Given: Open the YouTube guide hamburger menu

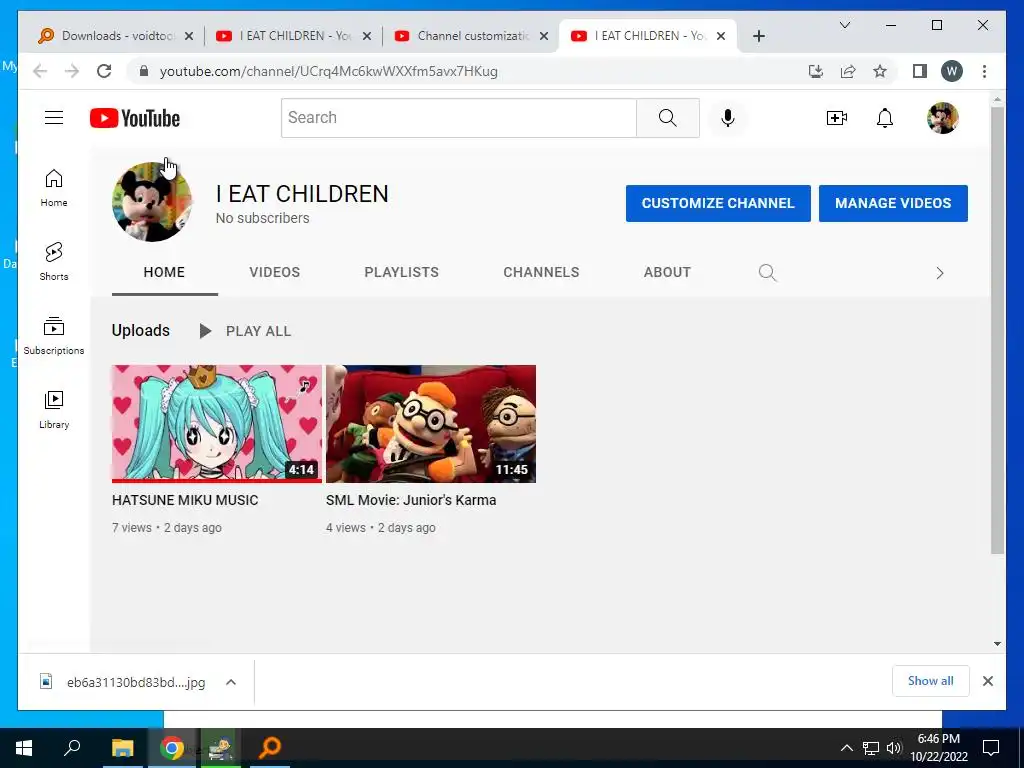Looking at the screenshot, I should (x=54, y=118).
